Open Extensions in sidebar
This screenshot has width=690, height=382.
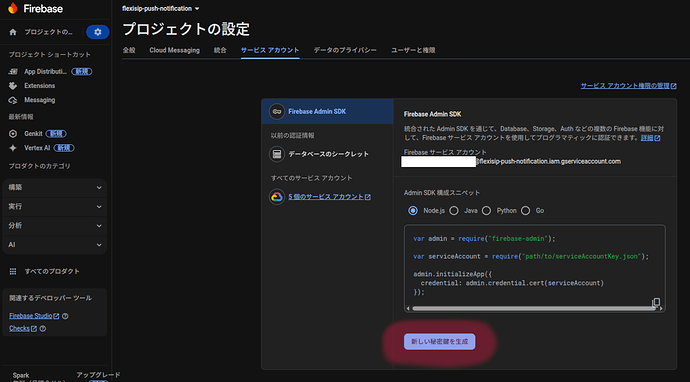pos(40,86)
